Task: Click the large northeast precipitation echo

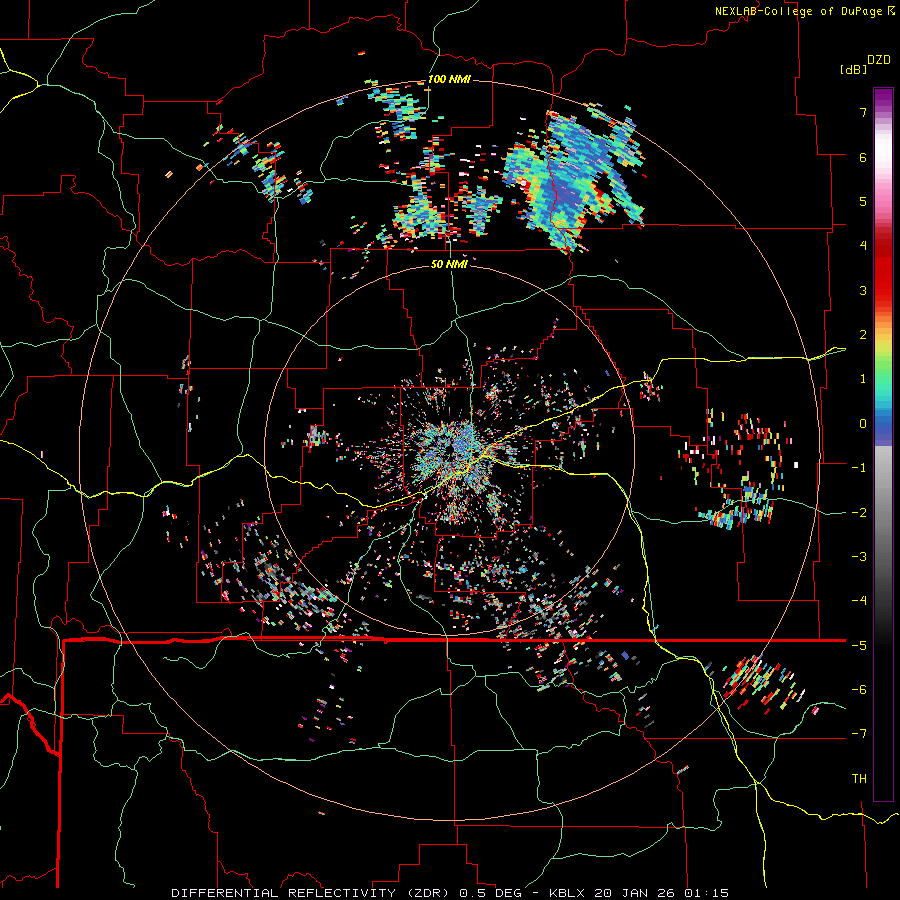Action: click(573, 178)
